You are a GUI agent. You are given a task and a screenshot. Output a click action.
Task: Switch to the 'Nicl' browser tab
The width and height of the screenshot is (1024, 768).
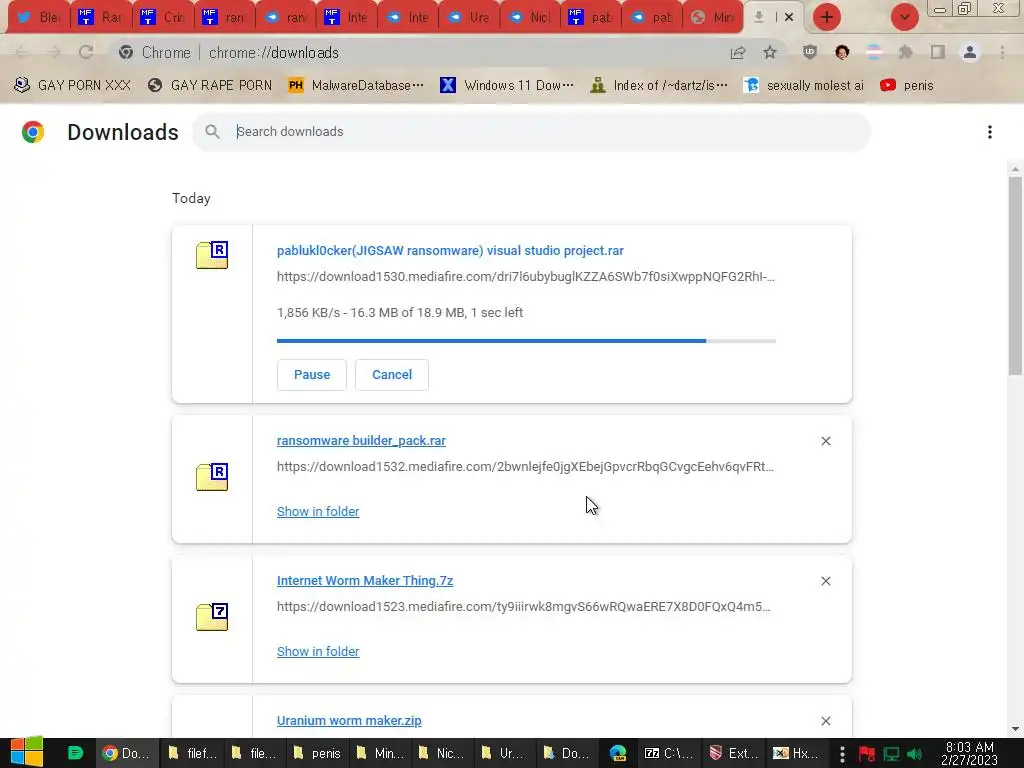530,18
